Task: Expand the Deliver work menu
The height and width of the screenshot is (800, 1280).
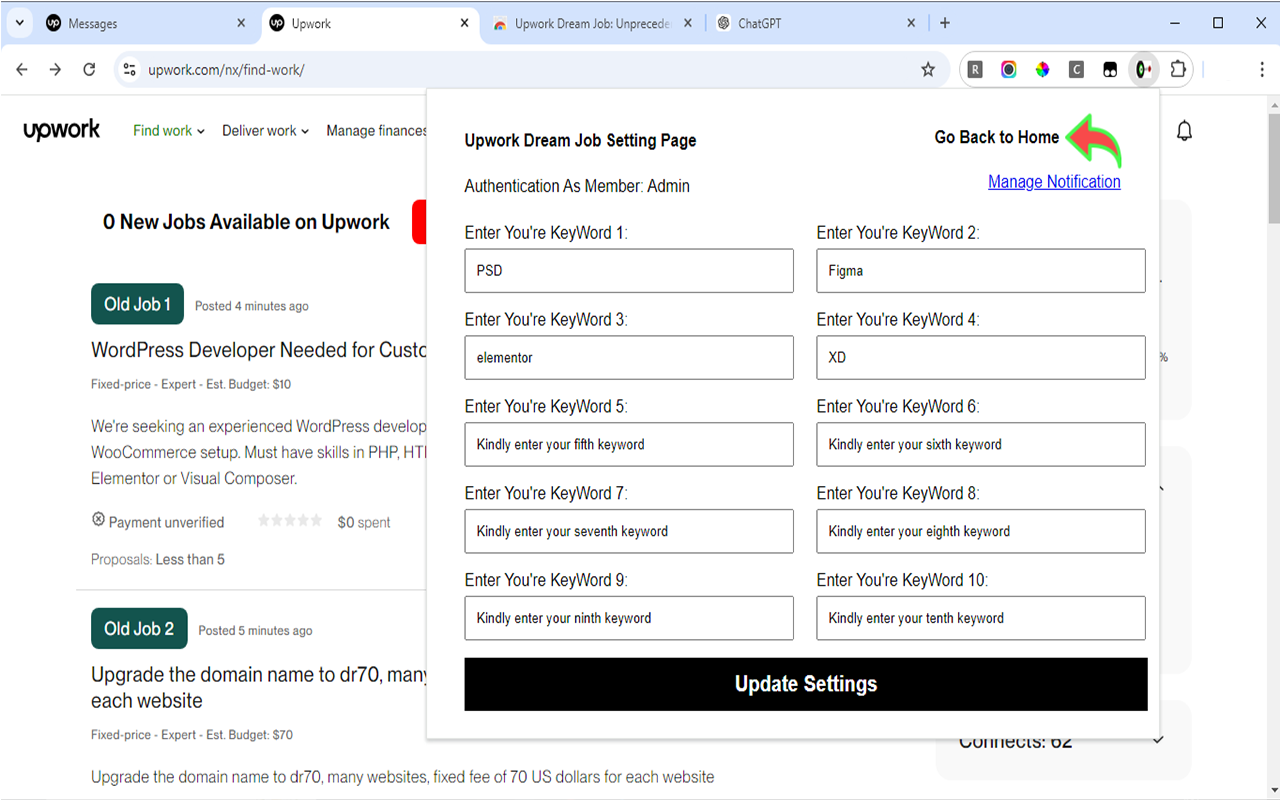Action: click(266, 130)
